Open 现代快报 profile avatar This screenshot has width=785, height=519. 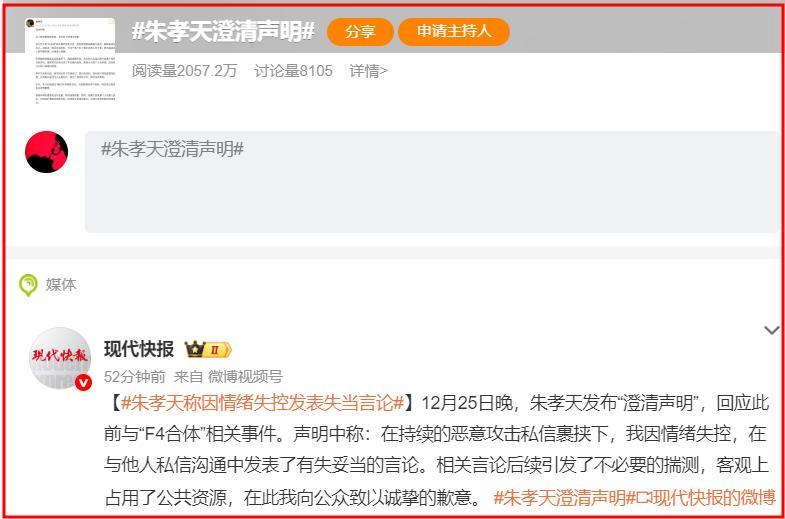click(60, 358)
